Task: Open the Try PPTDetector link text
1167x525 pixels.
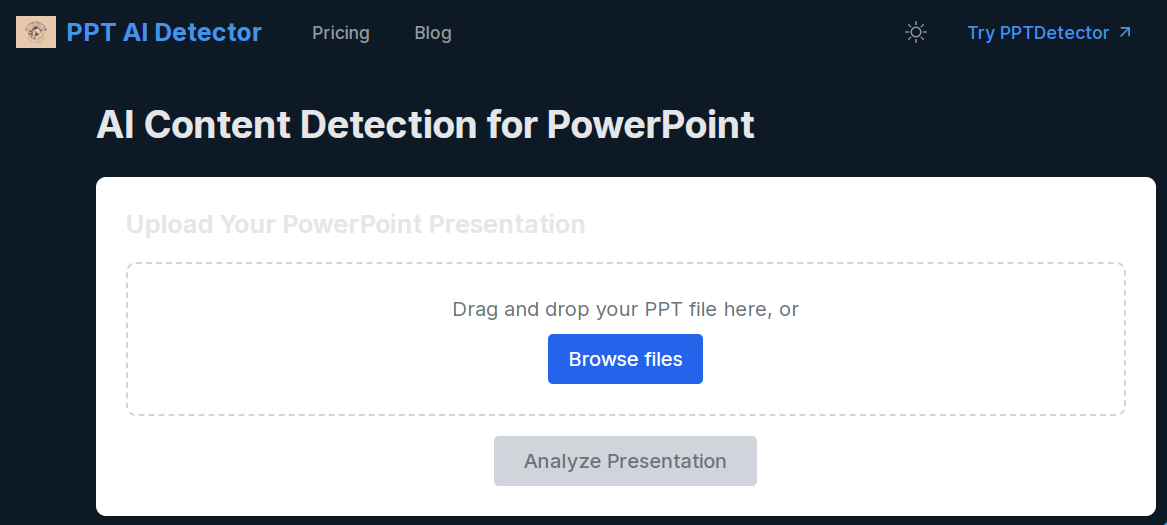Action: (1038, 33)
